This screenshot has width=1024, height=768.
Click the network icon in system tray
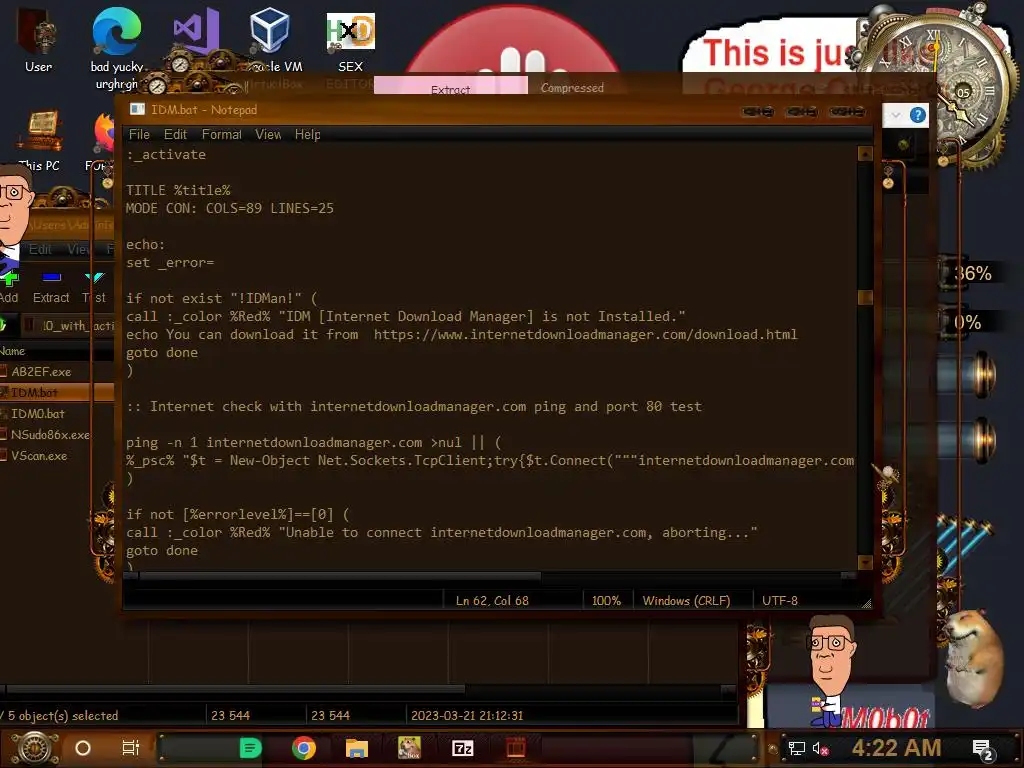tap(796, 748)
